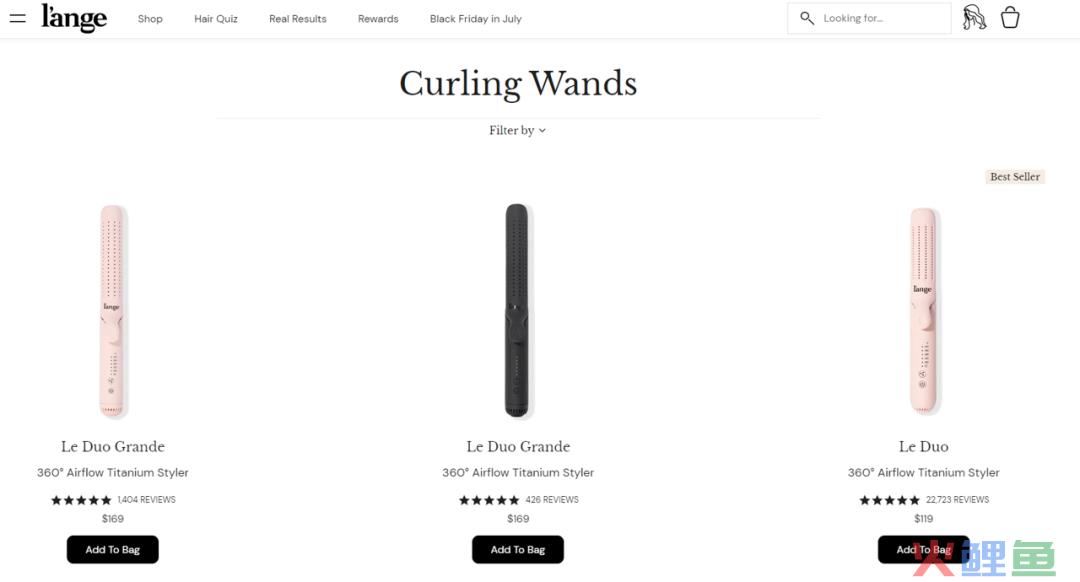The image size is (1080, 582).
Task: Open the Rewards page
Action: click(378, 19)
